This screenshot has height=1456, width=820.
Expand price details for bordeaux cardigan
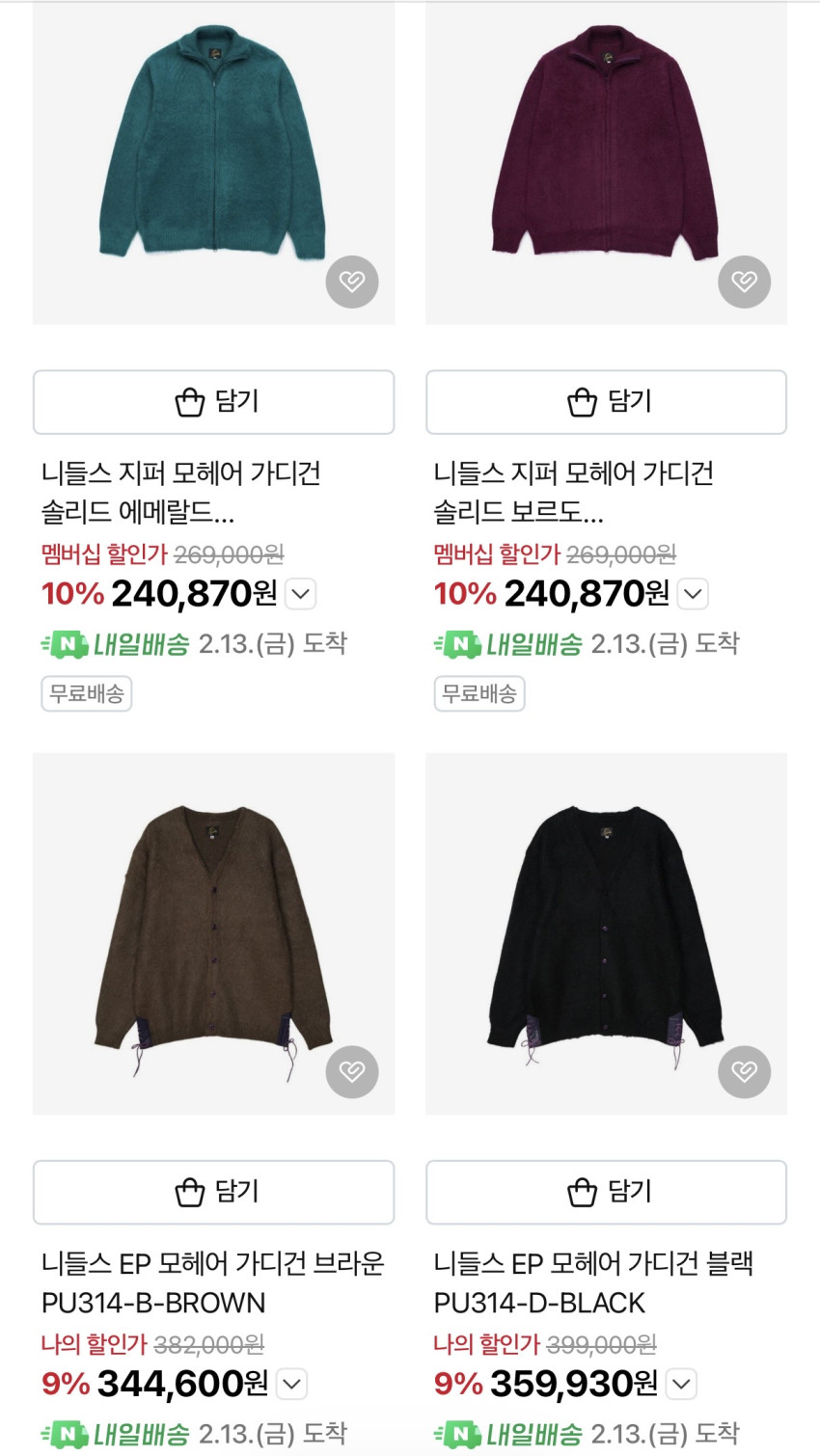coord(693,594)
